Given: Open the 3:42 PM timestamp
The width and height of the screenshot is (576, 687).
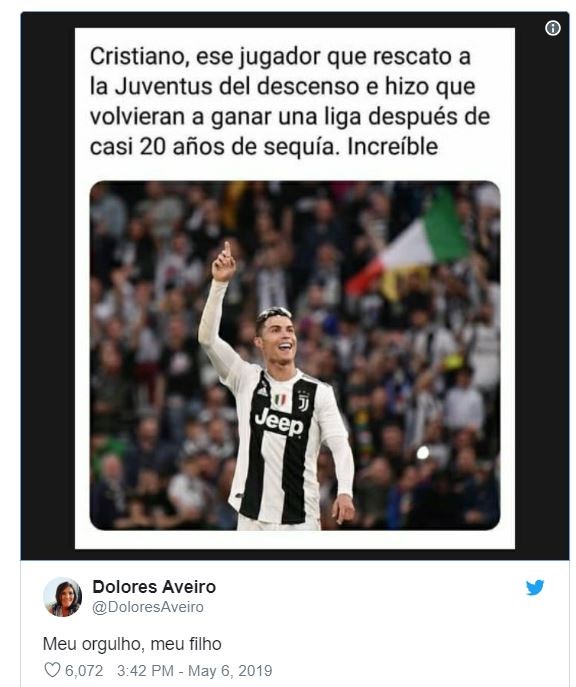Looking at the screenshot, I should click(145, 670).
